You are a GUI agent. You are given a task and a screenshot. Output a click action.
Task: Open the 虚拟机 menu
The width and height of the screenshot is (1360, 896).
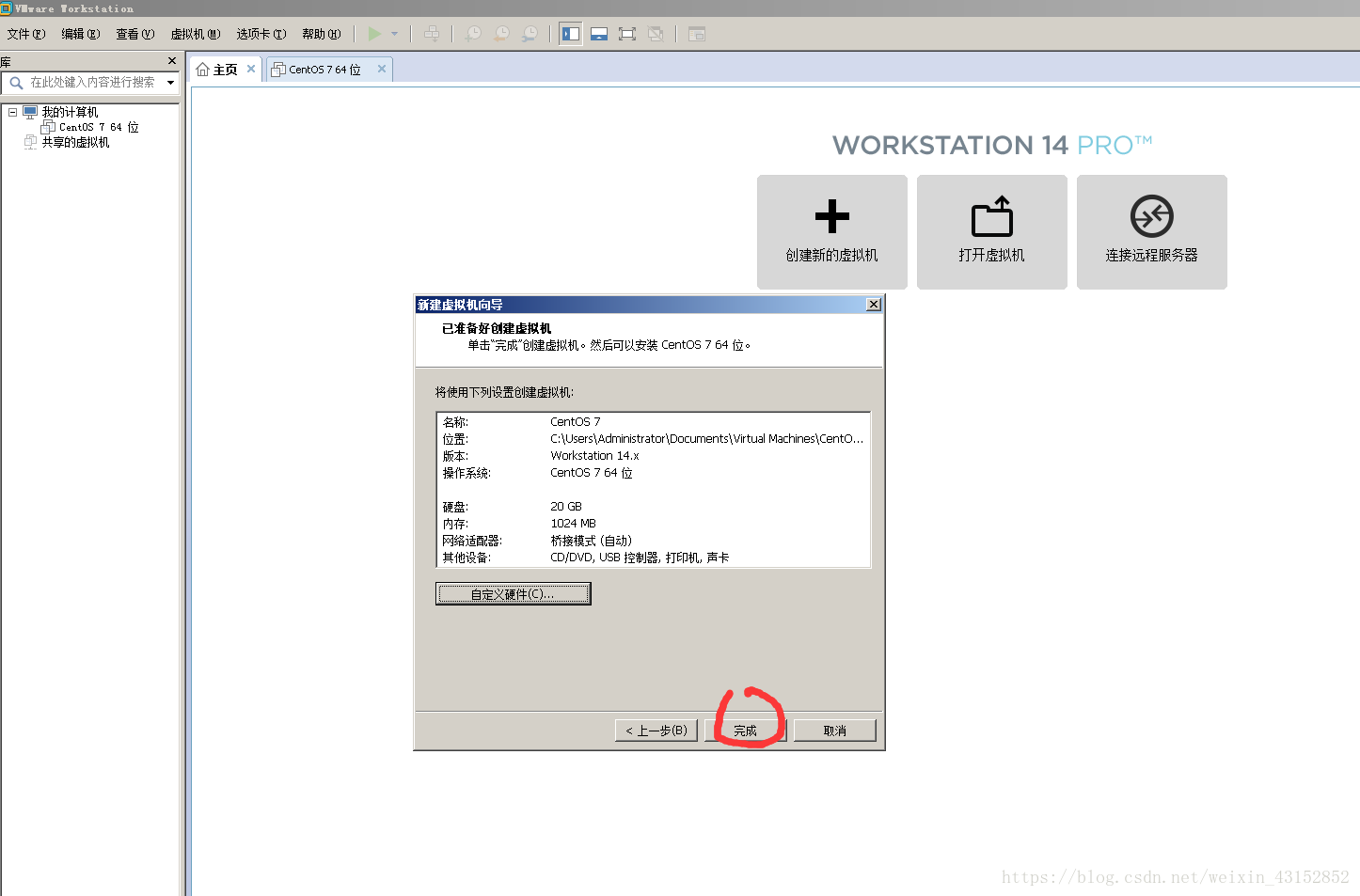coord(195,34)
